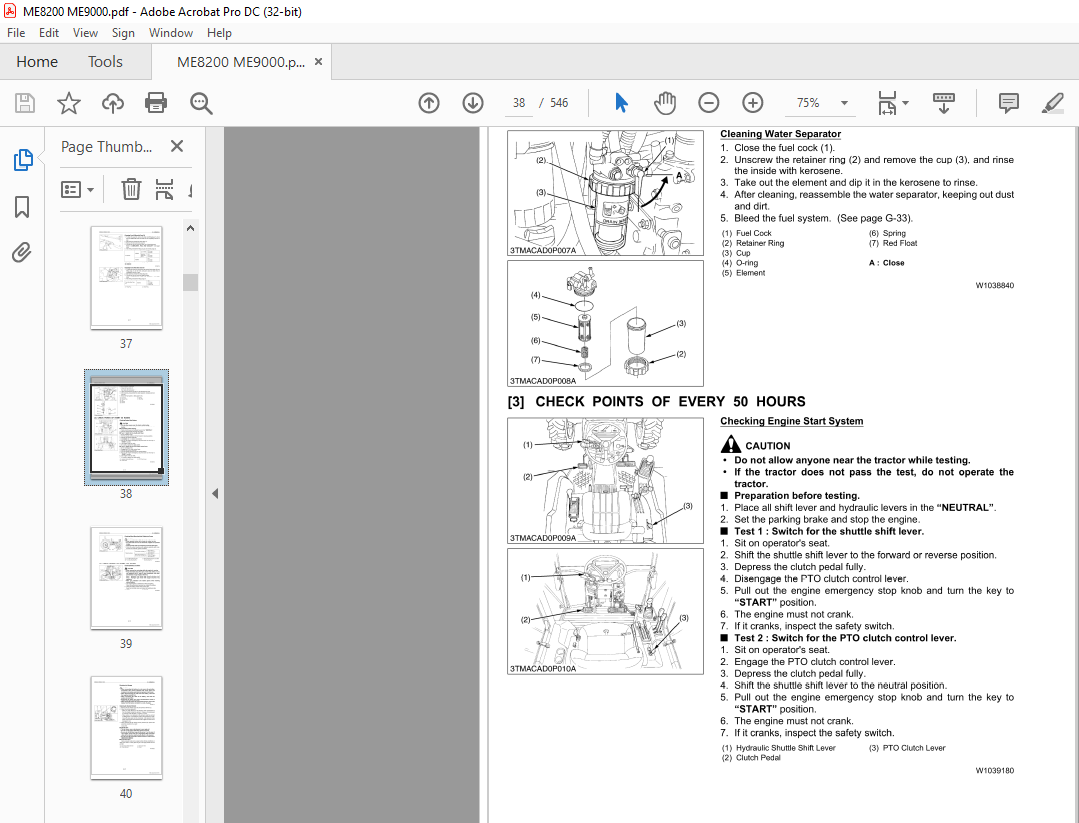Screen dimensions: 1079x823
Task: Open Attachments paperclip icon
Action: click(22, 253)
